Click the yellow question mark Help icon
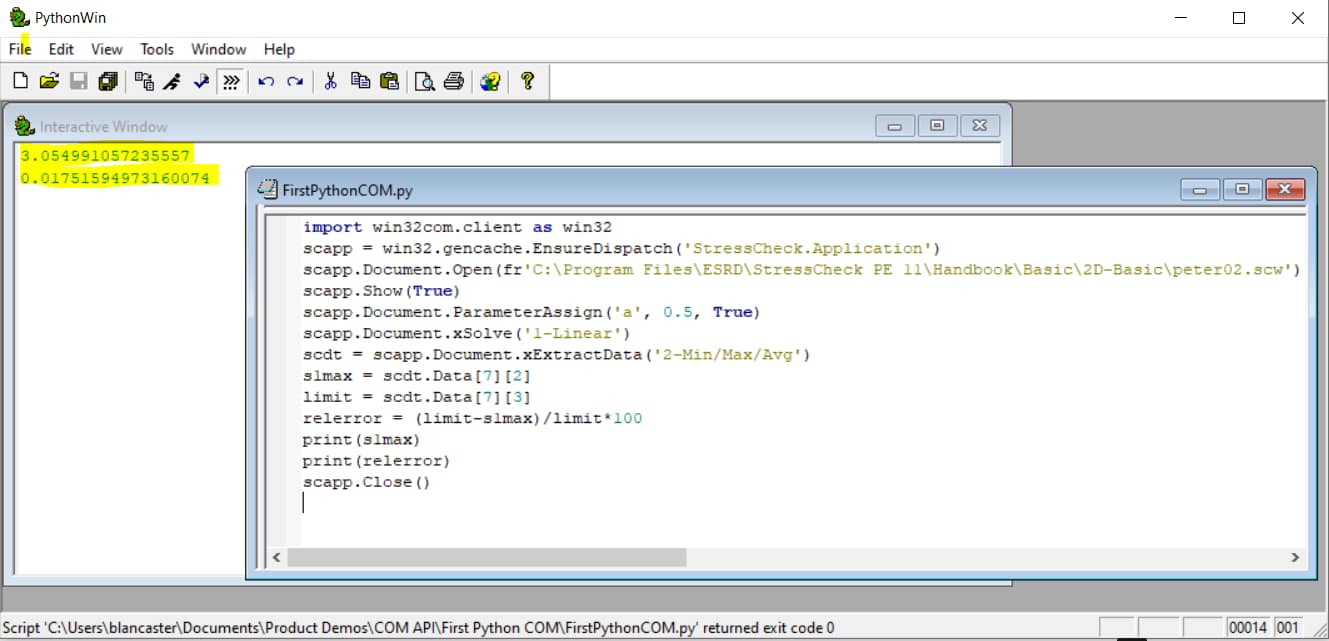1329x641 pixels. (528, 82)
